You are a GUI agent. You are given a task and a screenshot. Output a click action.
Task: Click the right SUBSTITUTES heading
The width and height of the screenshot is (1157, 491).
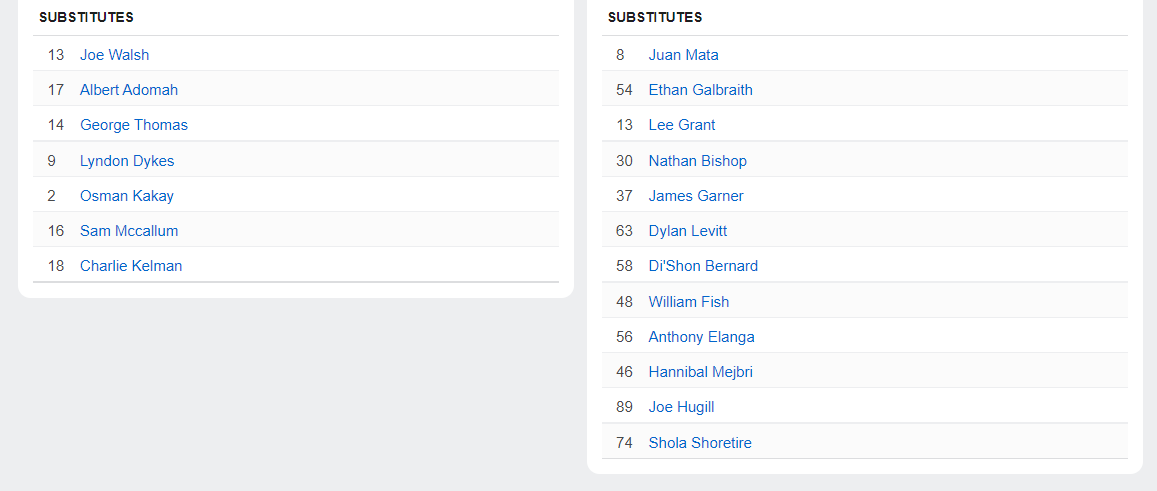(x=655, y=17)
